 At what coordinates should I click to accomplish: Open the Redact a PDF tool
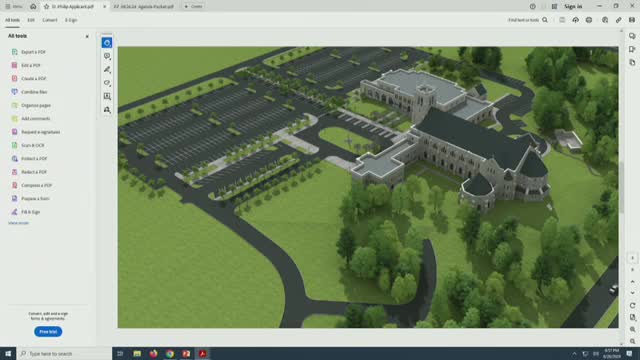(x=29, y=172)
